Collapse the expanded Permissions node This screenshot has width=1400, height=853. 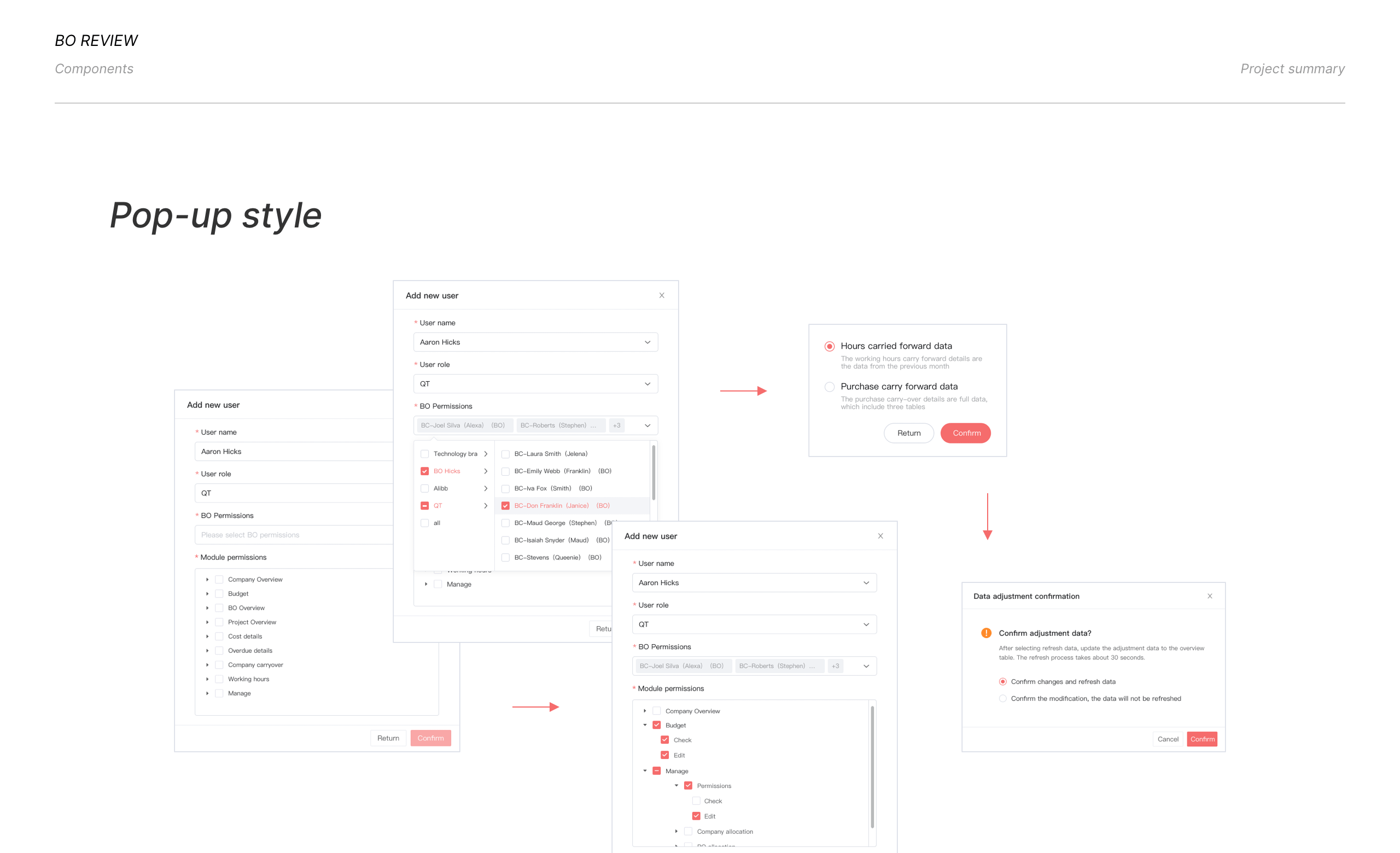[676, 786]
